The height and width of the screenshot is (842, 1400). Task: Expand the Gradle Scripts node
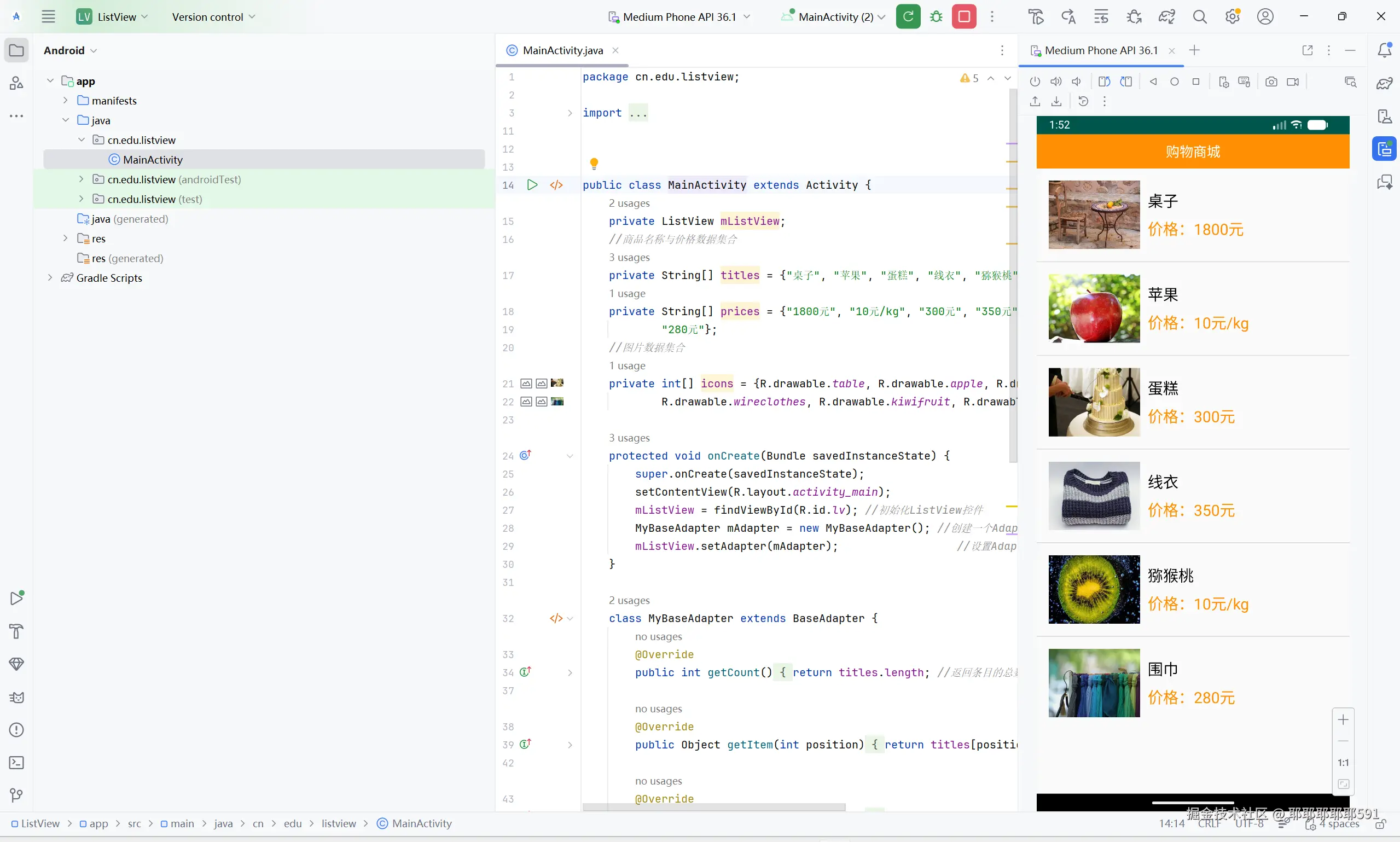[x=50, y=277]
